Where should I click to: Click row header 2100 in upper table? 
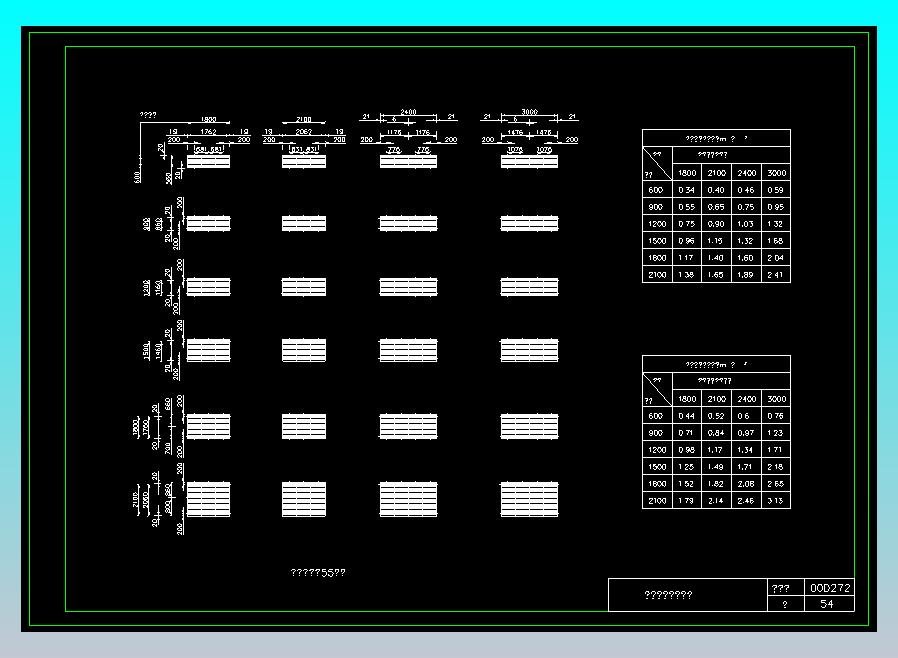(x=657, y=275)
